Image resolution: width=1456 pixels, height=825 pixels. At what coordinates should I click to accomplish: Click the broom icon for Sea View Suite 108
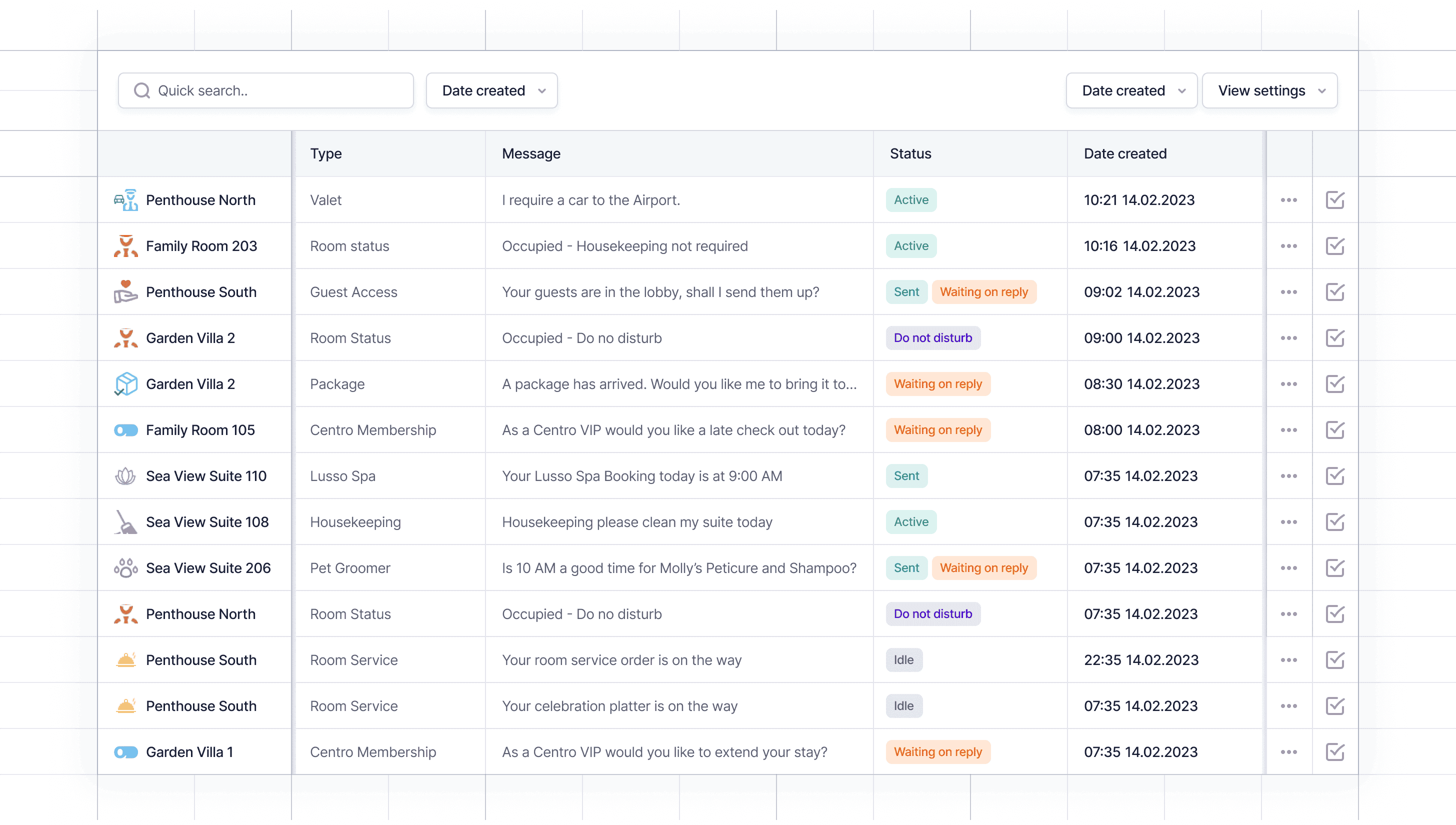pyautogui.click(x=125, y=522)
